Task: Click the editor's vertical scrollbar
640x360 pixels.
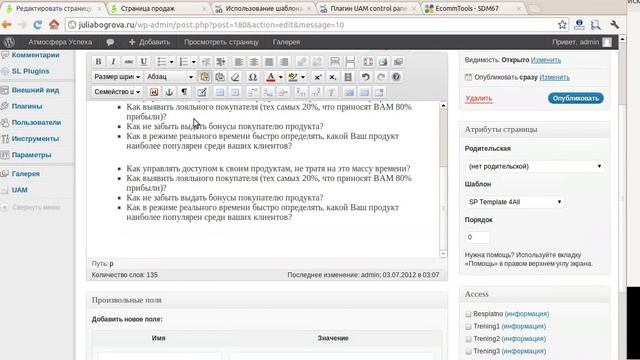Action: pyautogui.click(x=443, y=180)
